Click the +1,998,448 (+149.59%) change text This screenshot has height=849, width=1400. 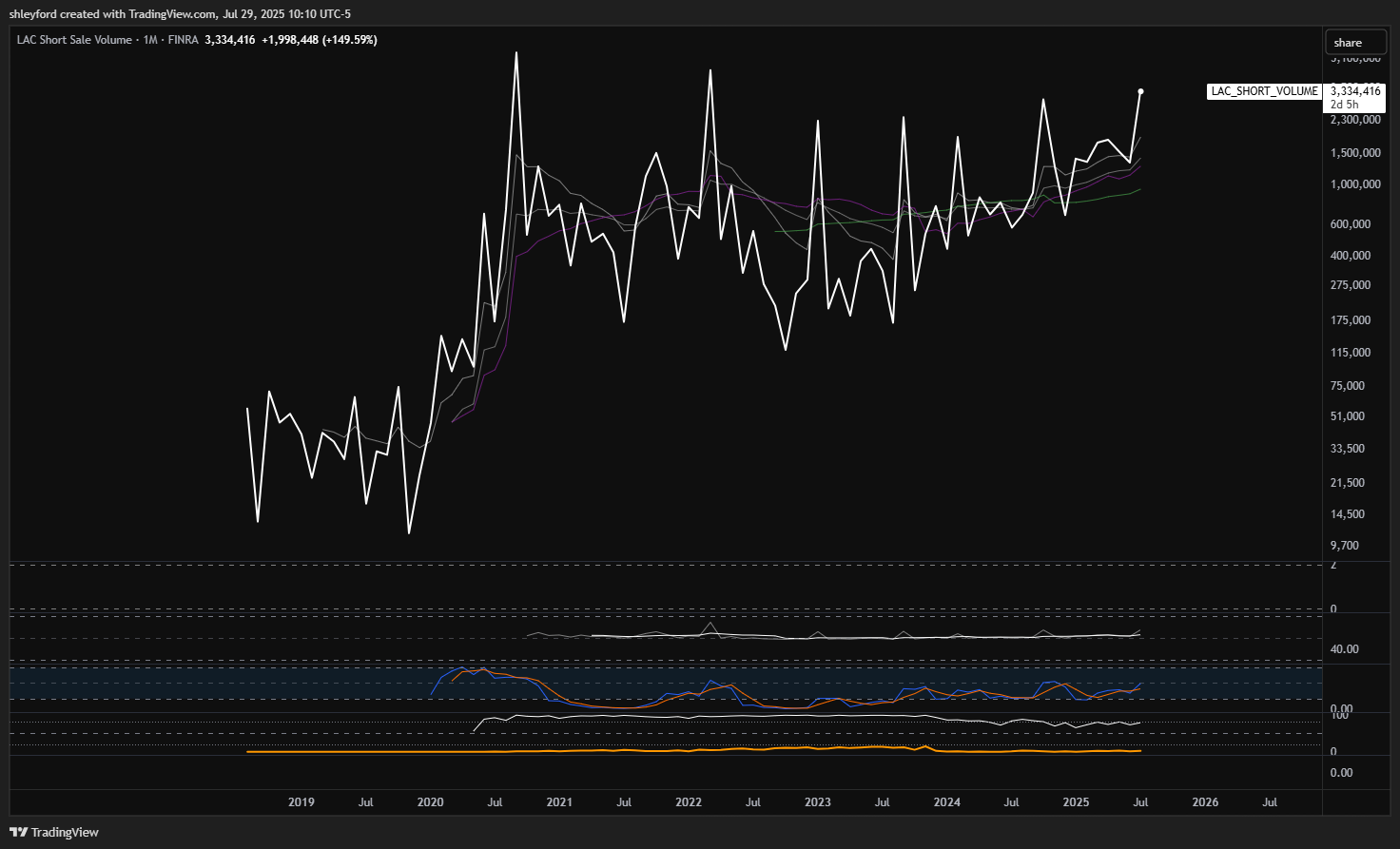320,40
